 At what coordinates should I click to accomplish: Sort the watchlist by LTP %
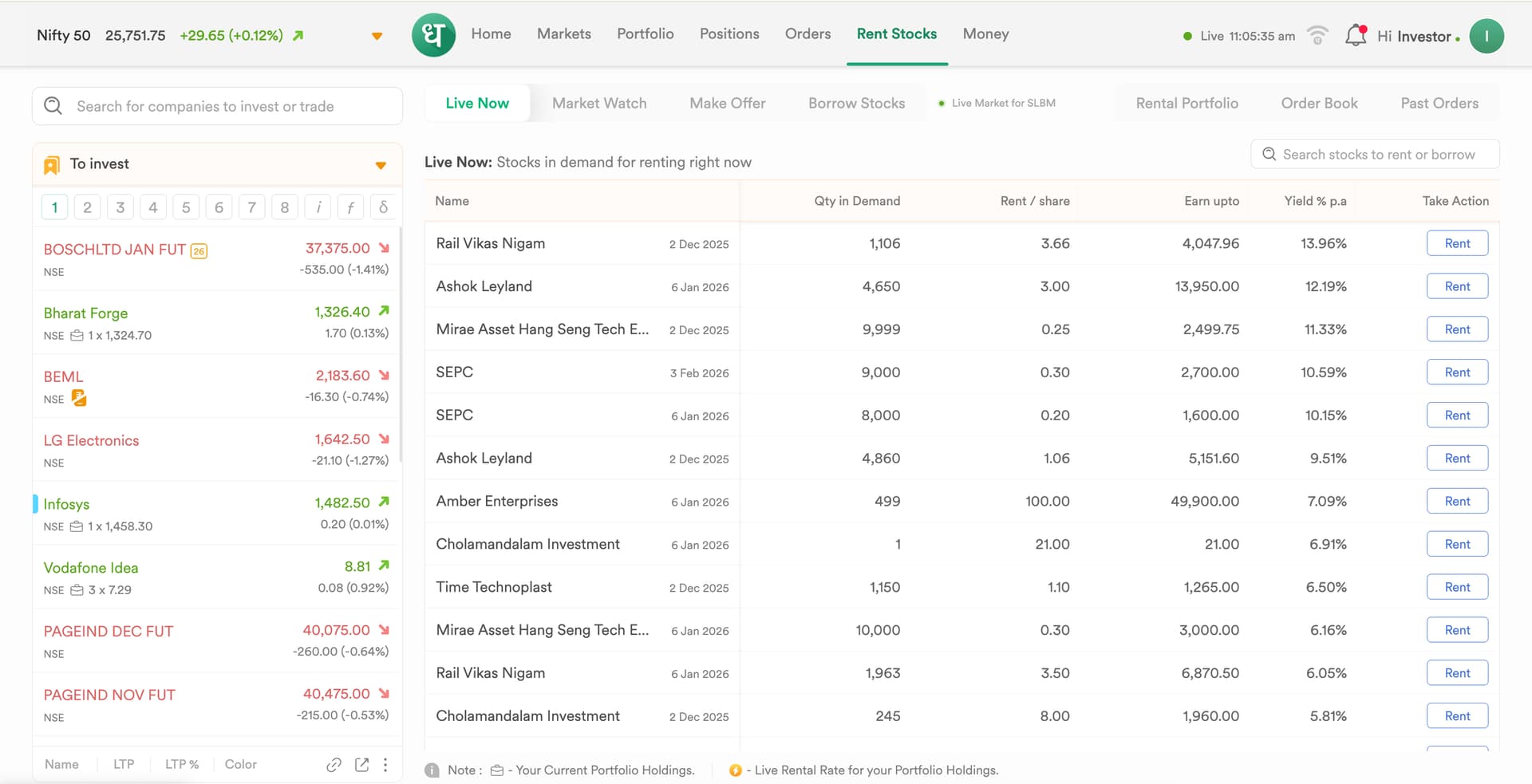[x=182, y=765]
